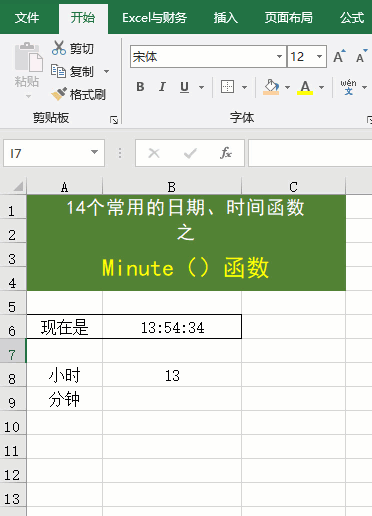This screenshot has height=516, width=372.
Task: Toggle Bold formatting
Action: (x=140, y=87)
